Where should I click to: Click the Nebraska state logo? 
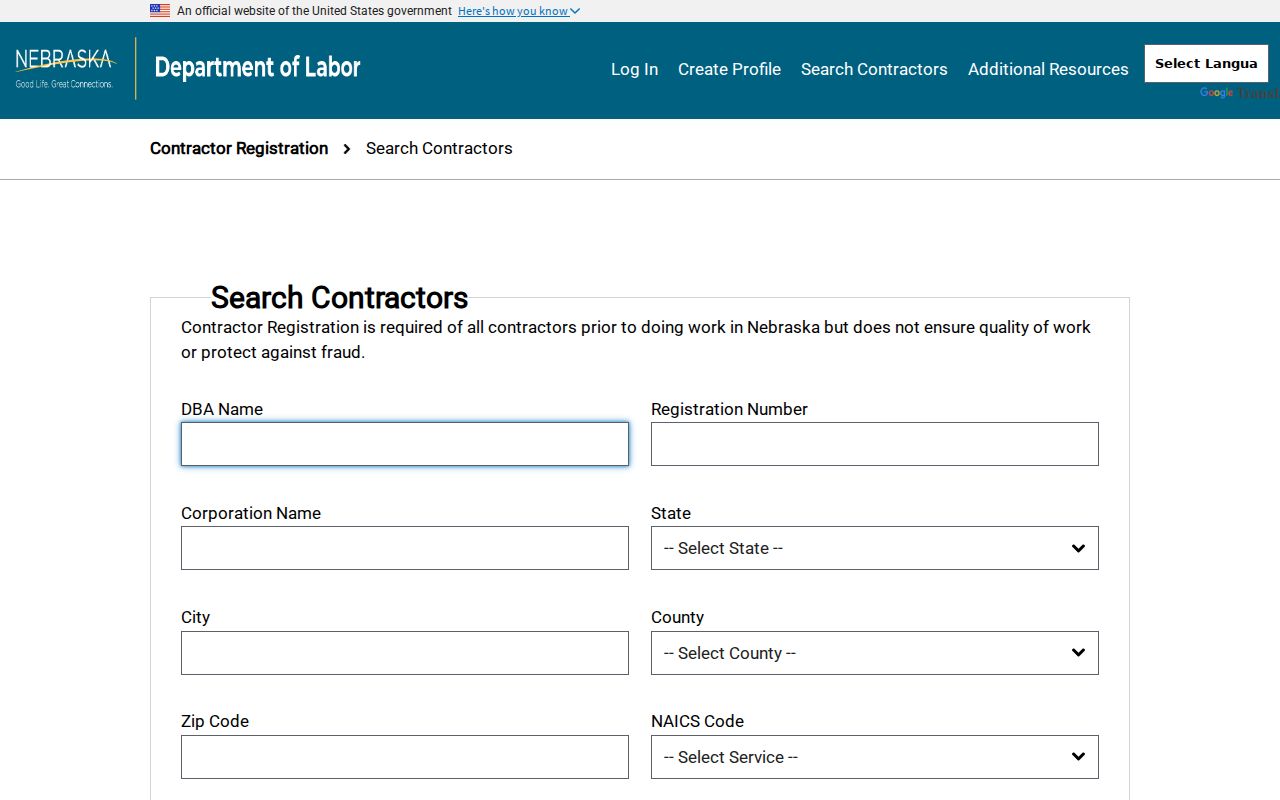(x=65, y=68)
